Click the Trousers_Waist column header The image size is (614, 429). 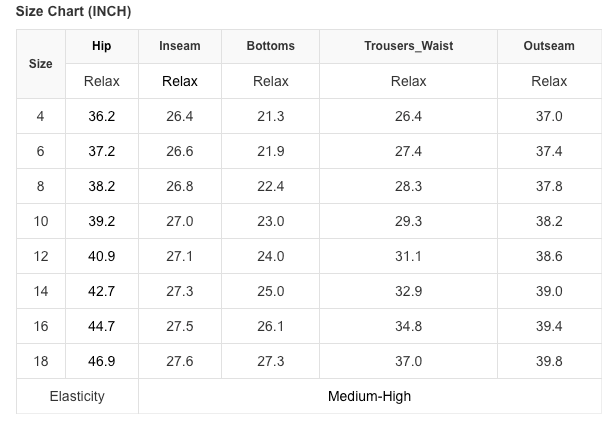408,46
